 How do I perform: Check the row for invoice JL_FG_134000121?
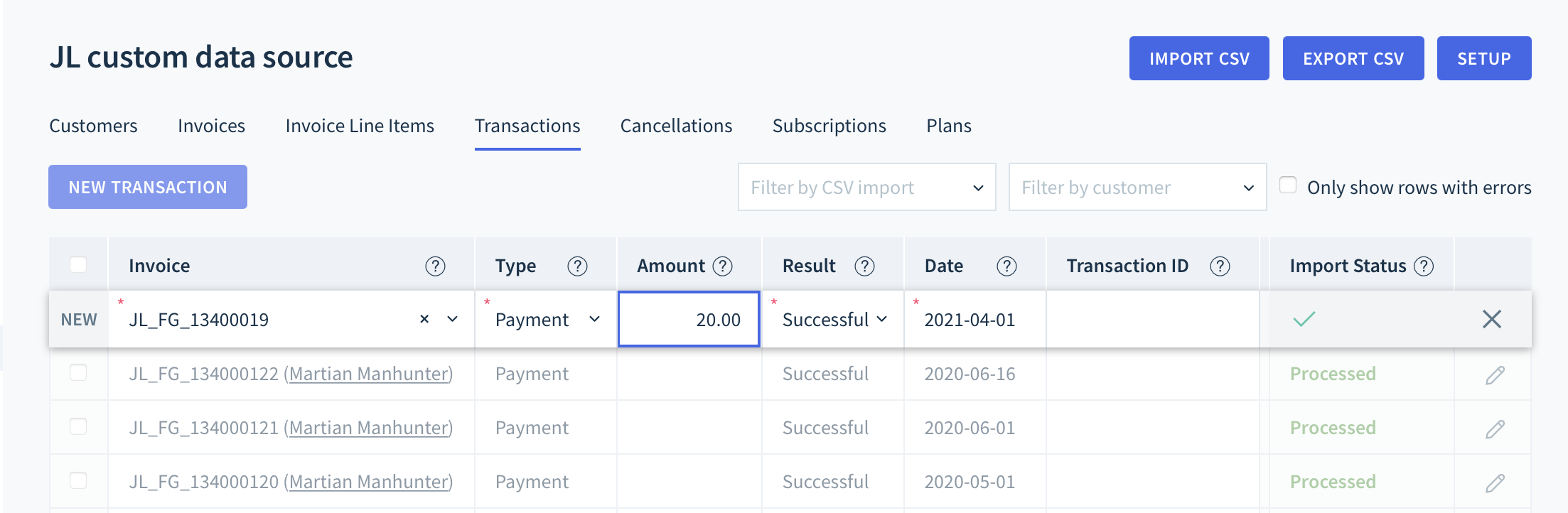coord(78,426)
